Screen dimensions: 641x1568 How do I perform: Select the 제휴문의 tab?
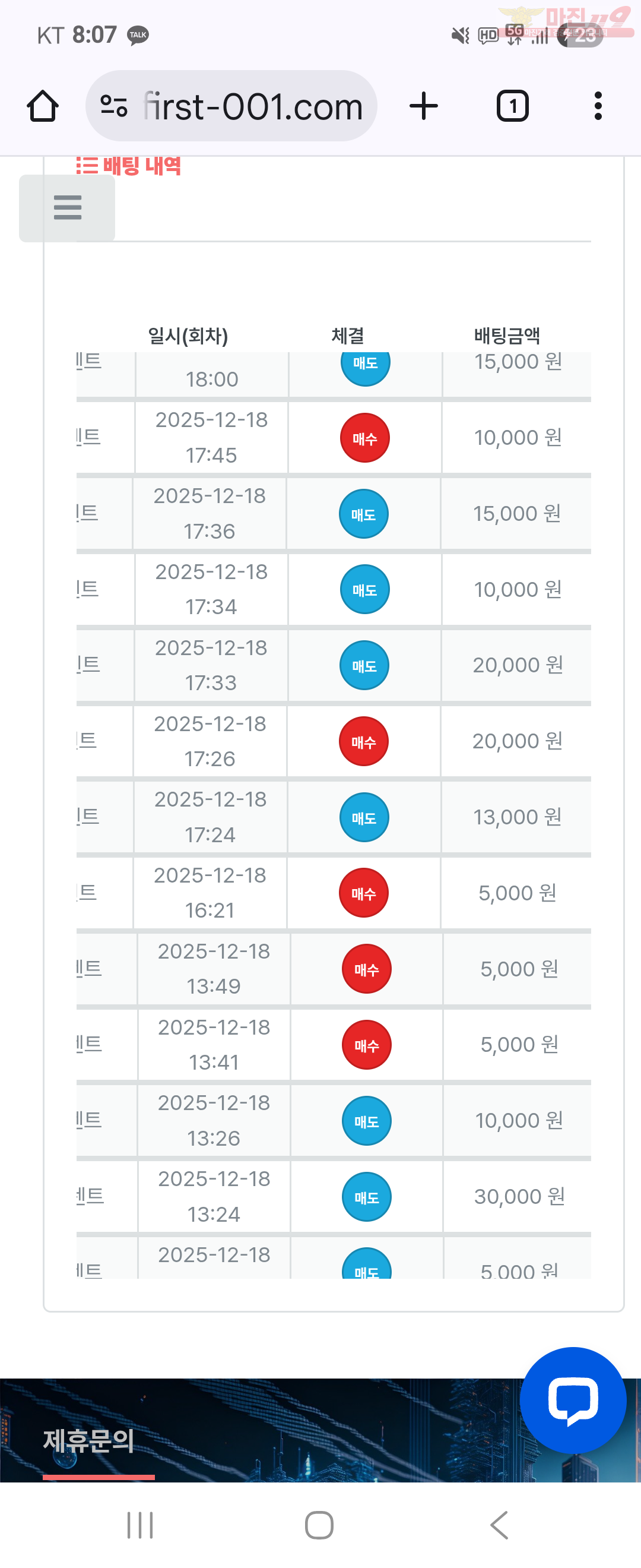pyautogui.click(x=89, y=1441)
